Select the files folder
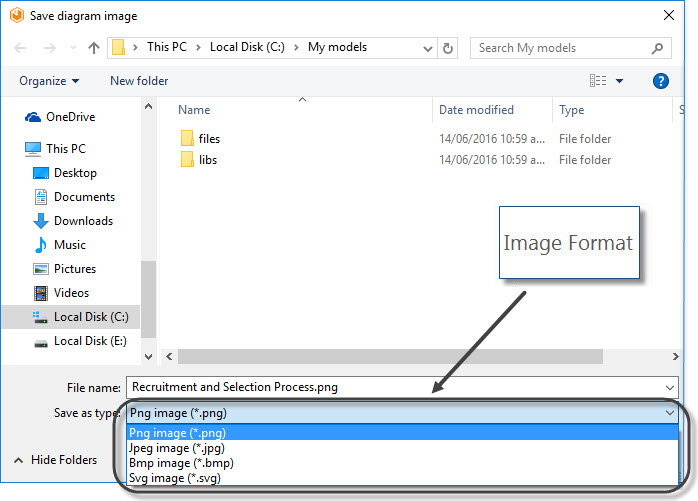698x501 pixels. point(200,138)
